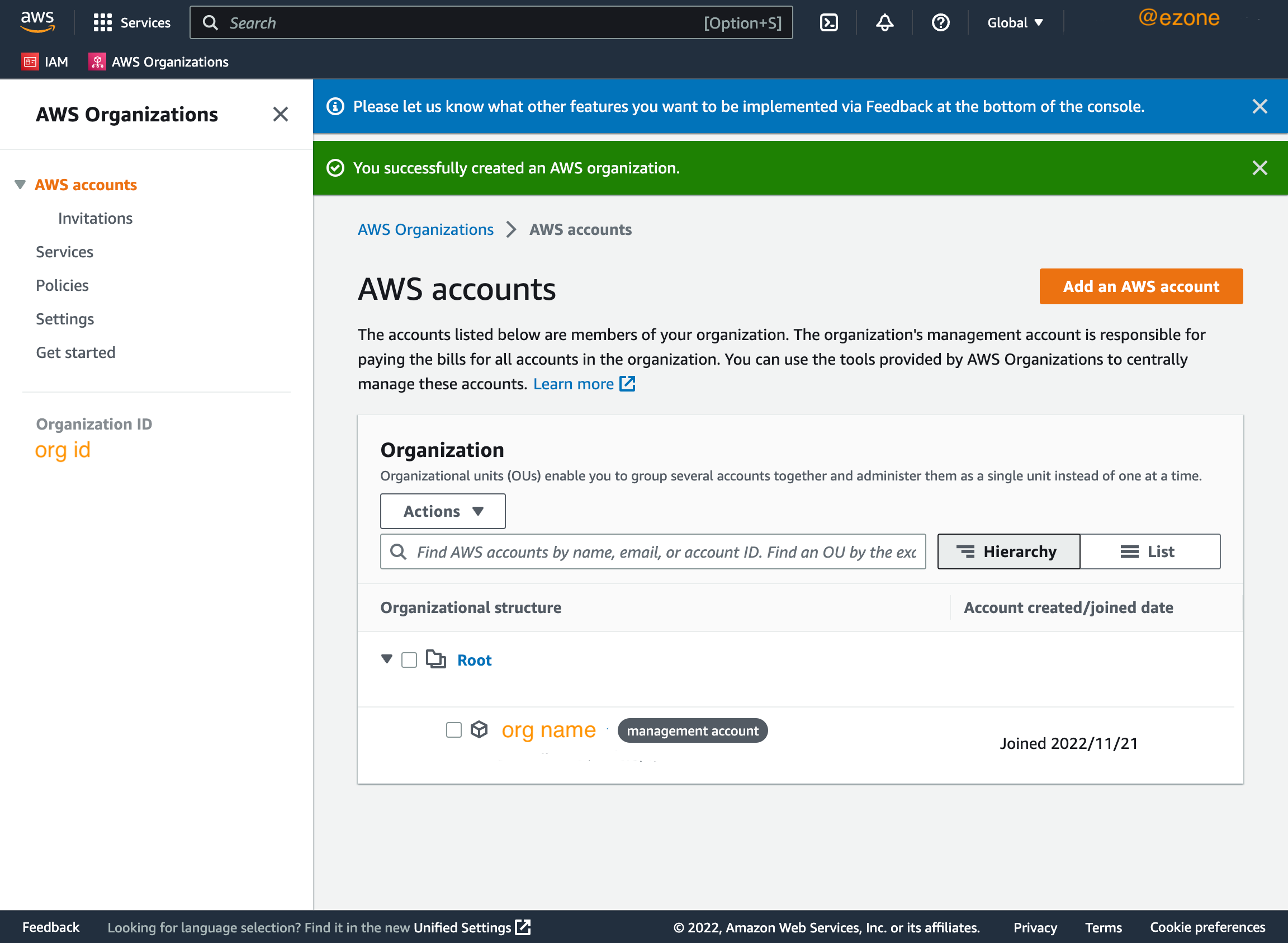1288x943 pixels.
Task: Click Feedback in the footer
Action: point(51,927)
